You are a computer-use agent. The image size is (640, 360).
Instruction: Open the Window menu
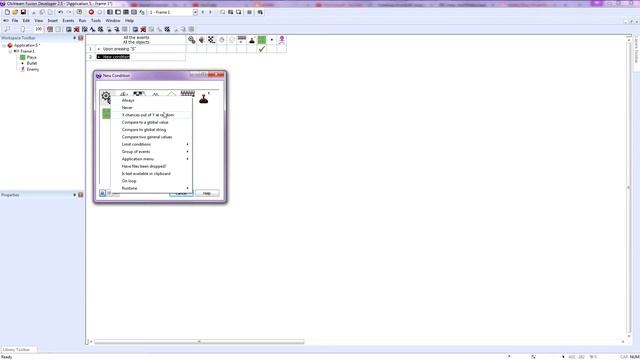(x=113, y=20)
